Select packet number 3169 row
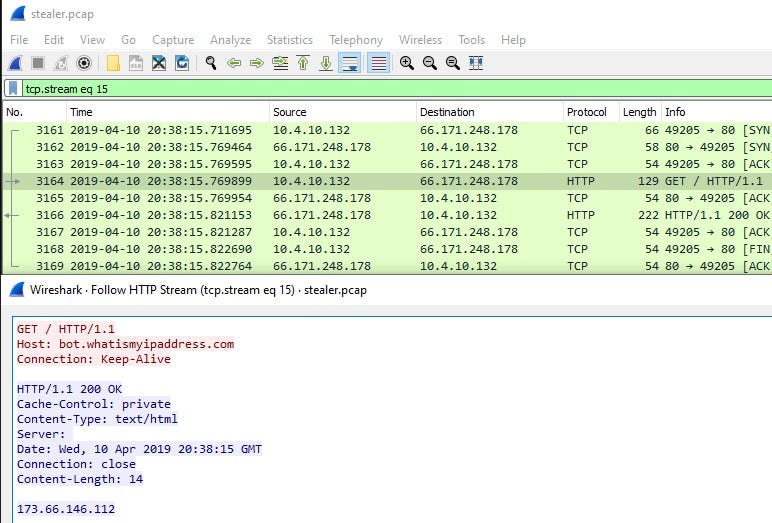 [388, 266]
